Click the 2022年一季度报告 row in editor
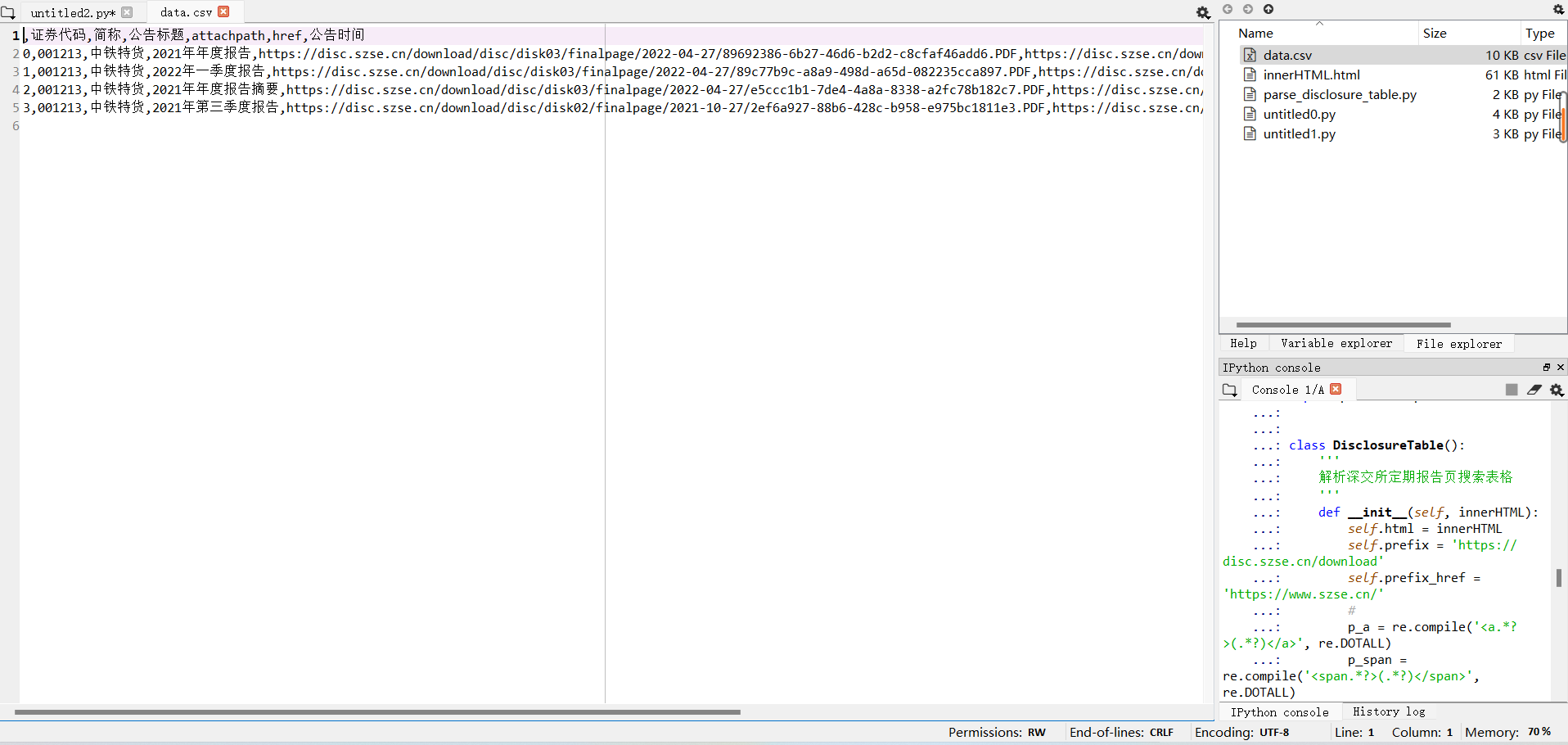This screenshot has height=745, width=1568. click(x=611, y=71)
